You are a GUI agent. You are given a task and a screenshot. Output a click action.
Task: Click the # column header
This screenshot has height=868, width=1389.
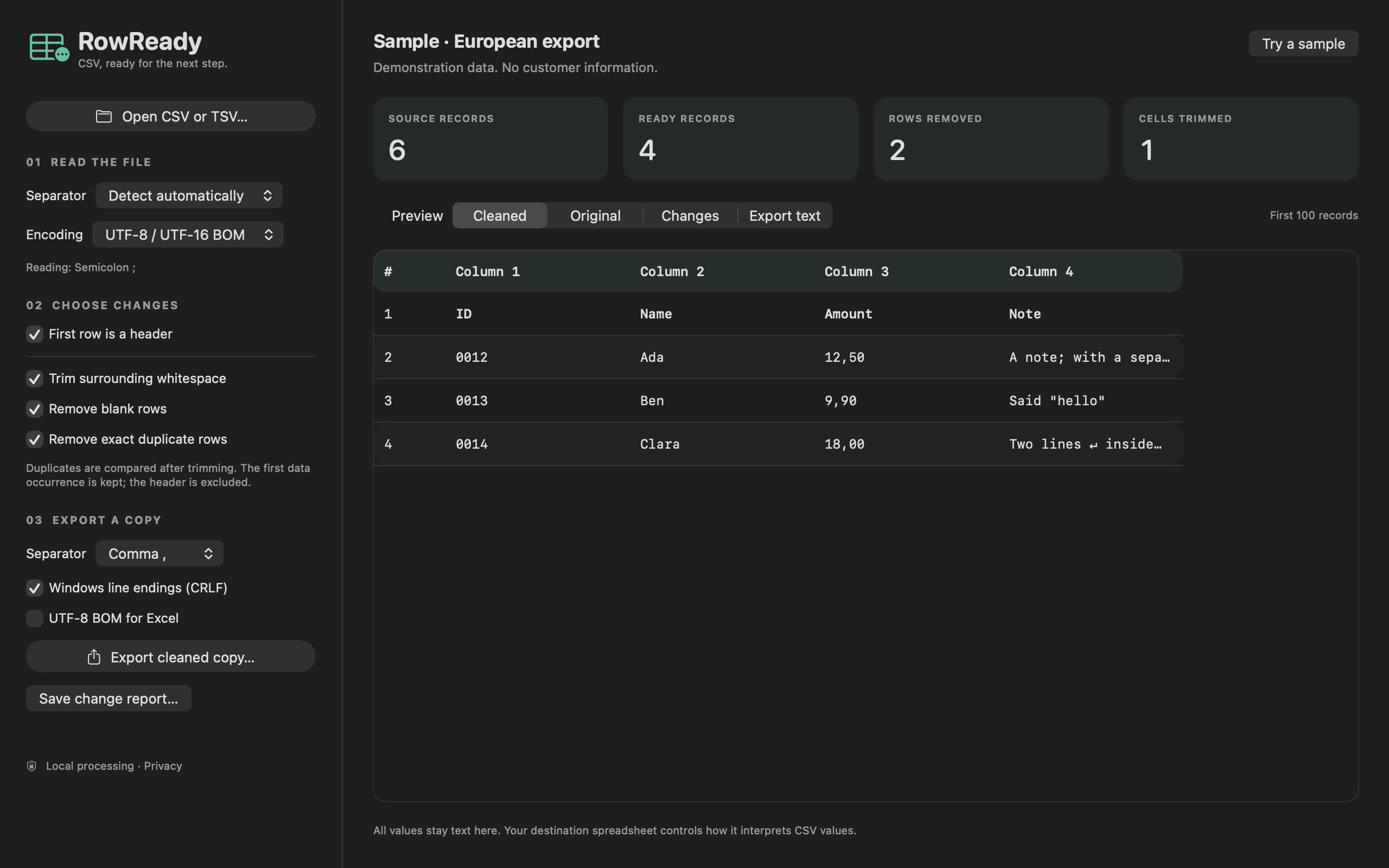point(388,272)
